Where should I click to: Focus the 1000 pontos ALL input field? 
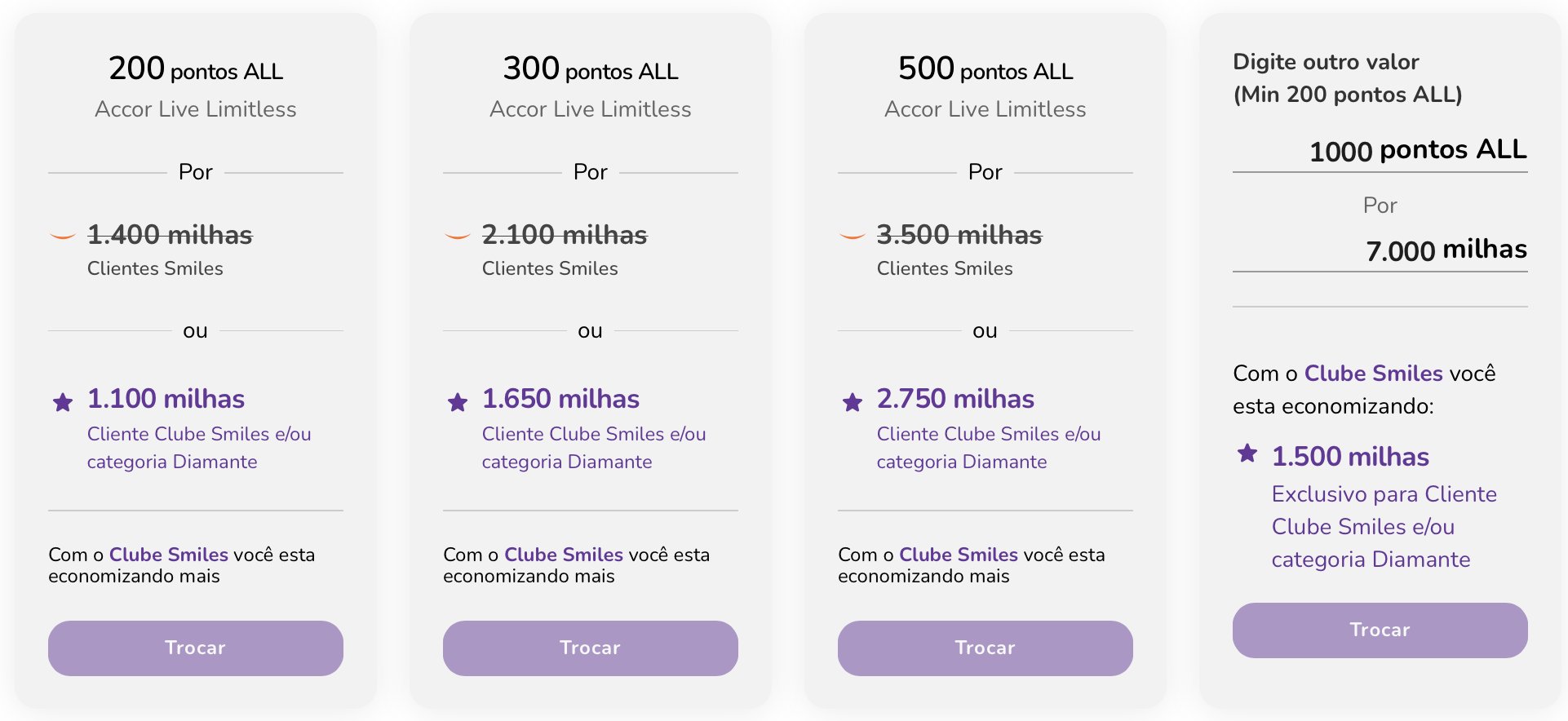click(x=1380, y=151)
